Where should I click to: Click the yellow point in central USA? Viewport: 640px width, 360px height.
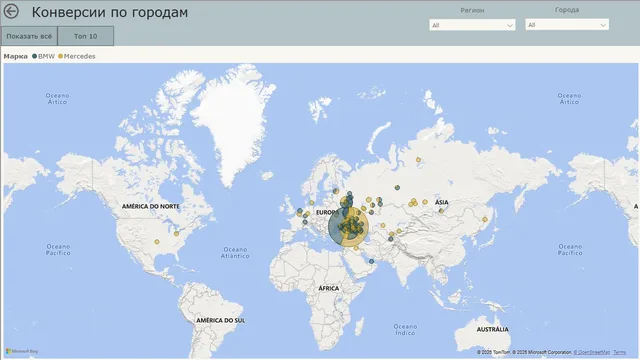157,242
